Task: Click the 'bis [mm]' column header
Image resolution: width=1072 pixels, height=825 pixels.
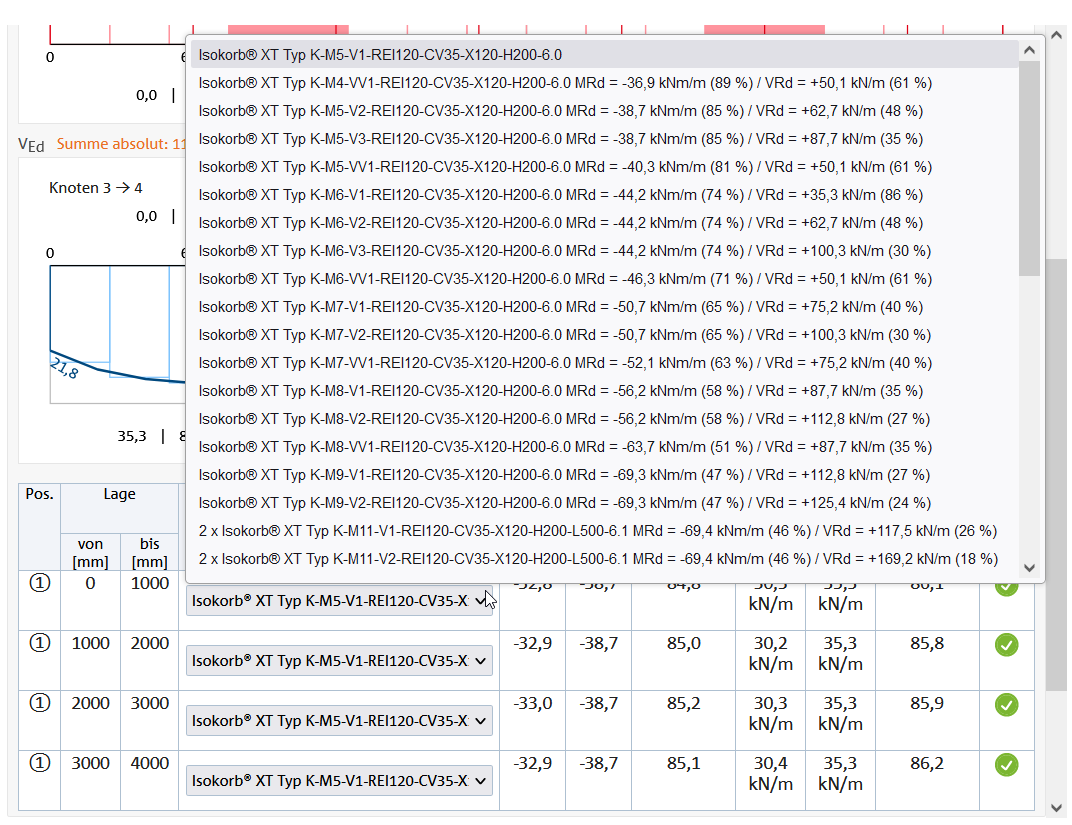Action: [150, 552]
